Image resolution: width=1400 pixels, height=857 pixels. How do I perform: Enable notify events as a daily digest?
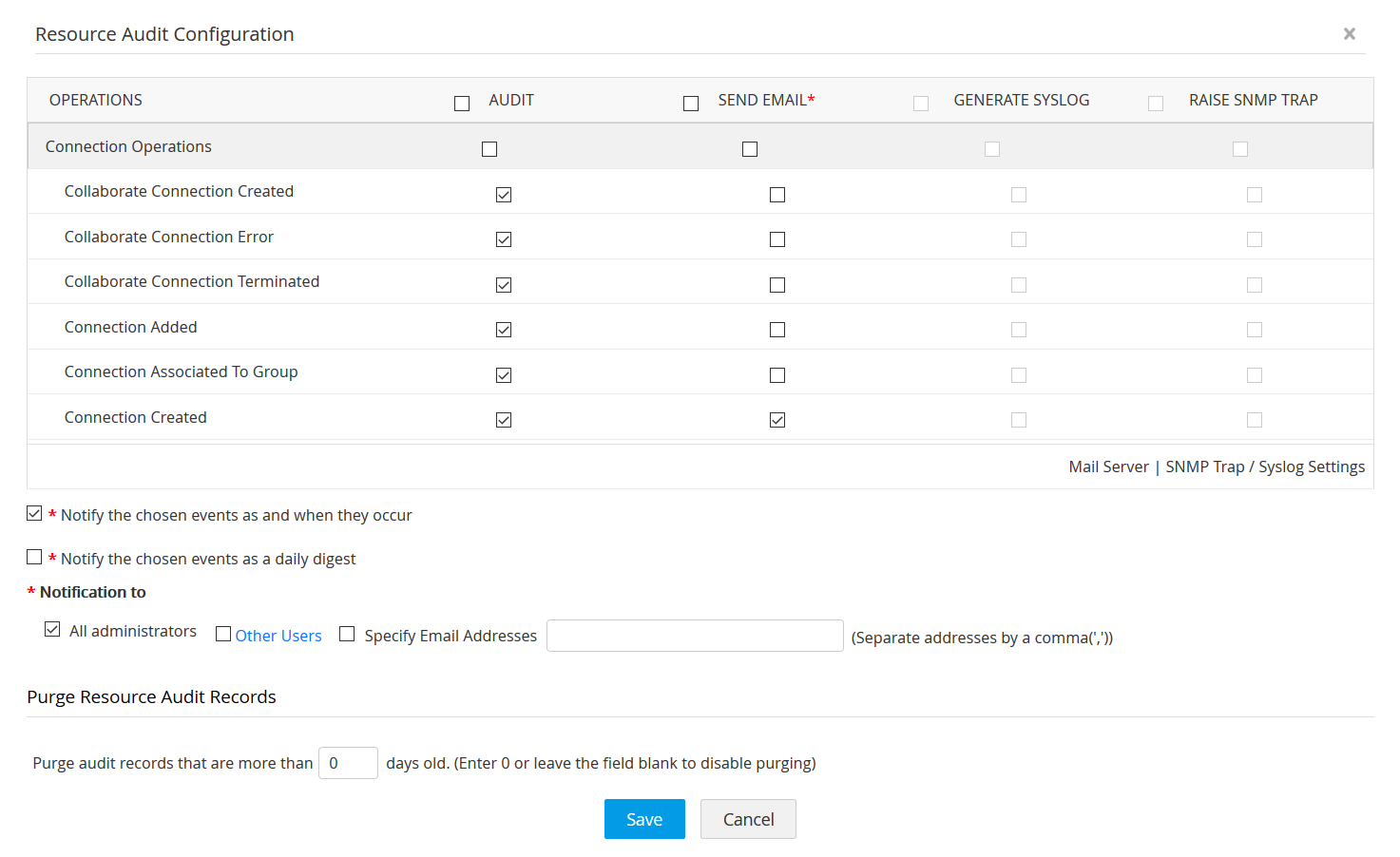click(34, 557)
